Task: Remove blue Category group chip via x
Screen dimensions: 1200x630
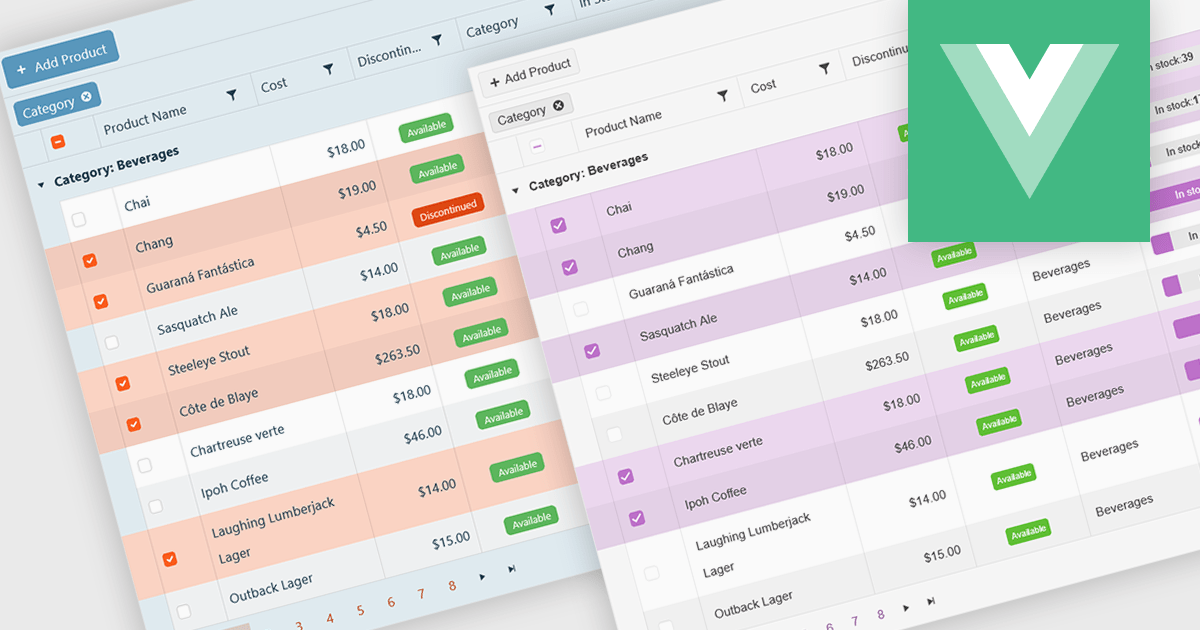Action: (x=86, y=96)
